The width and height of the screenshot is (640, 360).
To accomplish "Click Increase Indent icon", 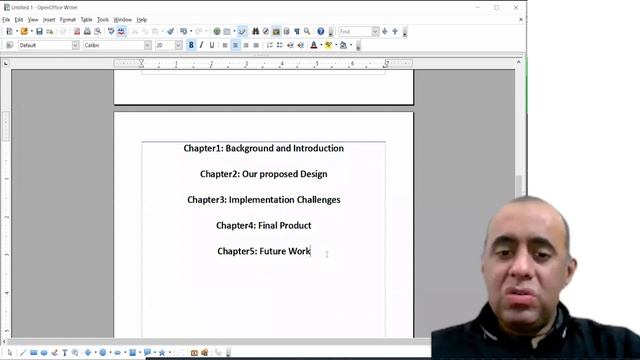I will pyautogui.click(x=300, y=45).
